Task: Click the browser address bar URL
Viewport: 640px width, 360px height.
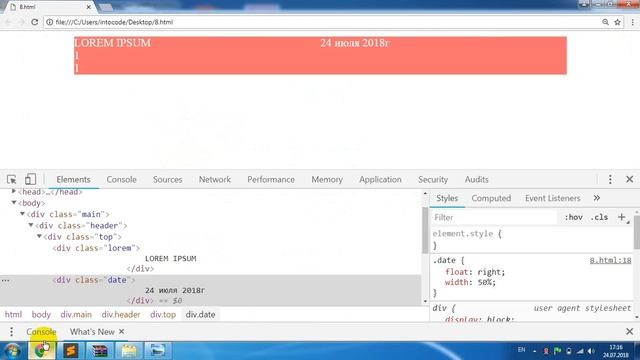Action: [114, 22]
